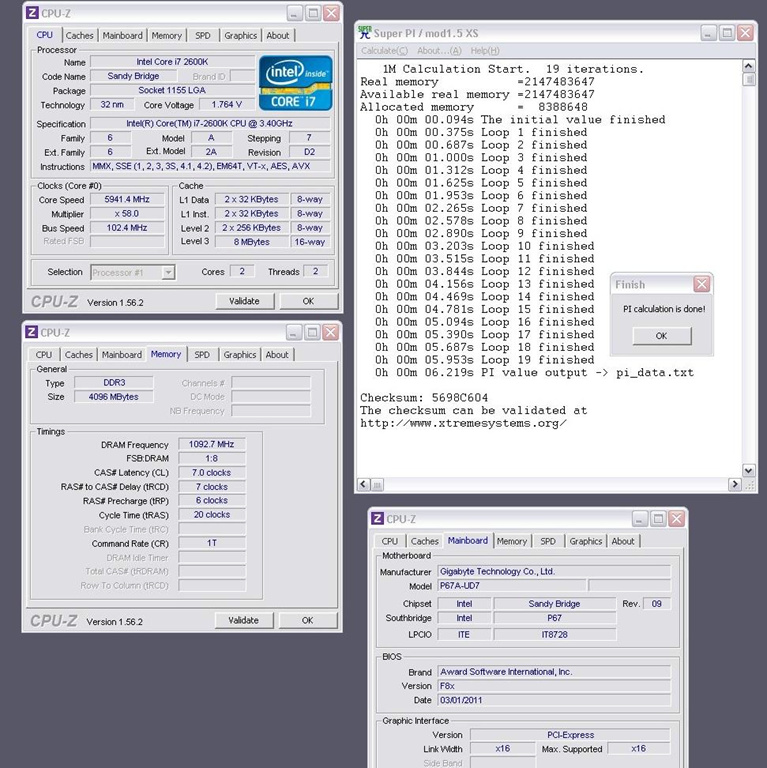Screen dimensions: 767x768
Task: Close the Super PI window
Action: [x=745, y=33]
